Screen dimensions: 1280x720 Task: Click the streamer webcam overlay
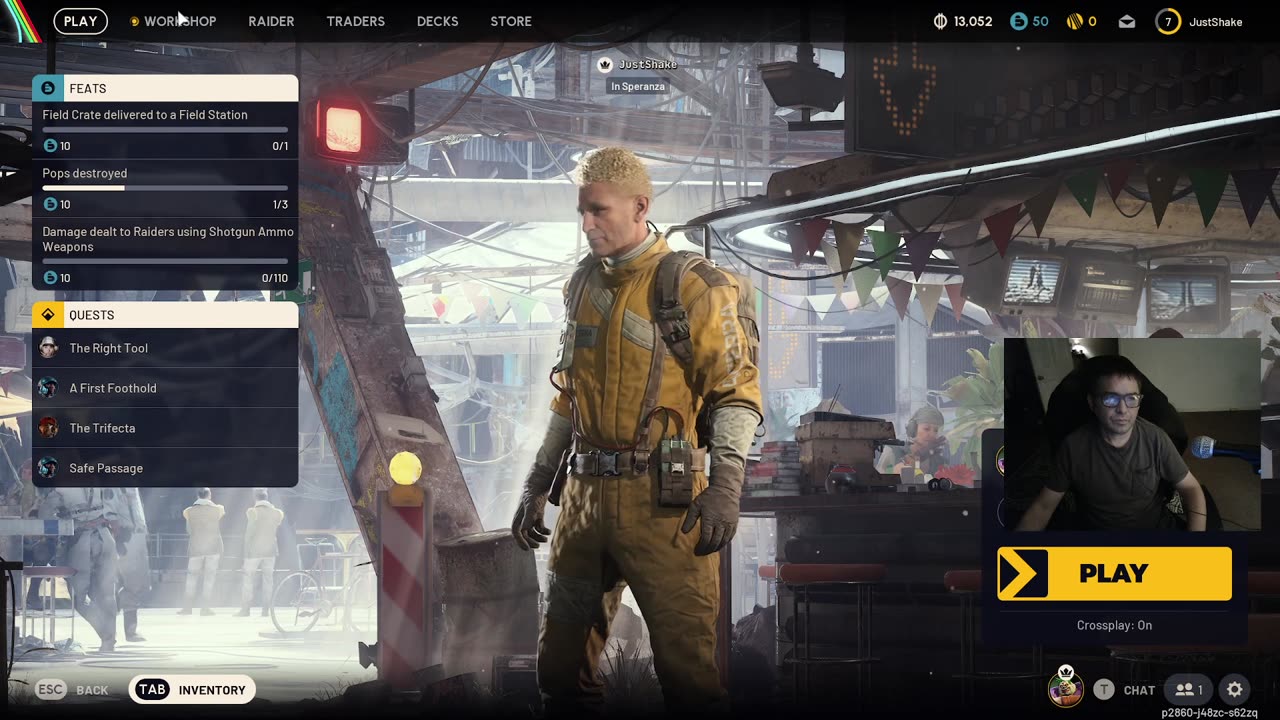[x=1132, y=435]
